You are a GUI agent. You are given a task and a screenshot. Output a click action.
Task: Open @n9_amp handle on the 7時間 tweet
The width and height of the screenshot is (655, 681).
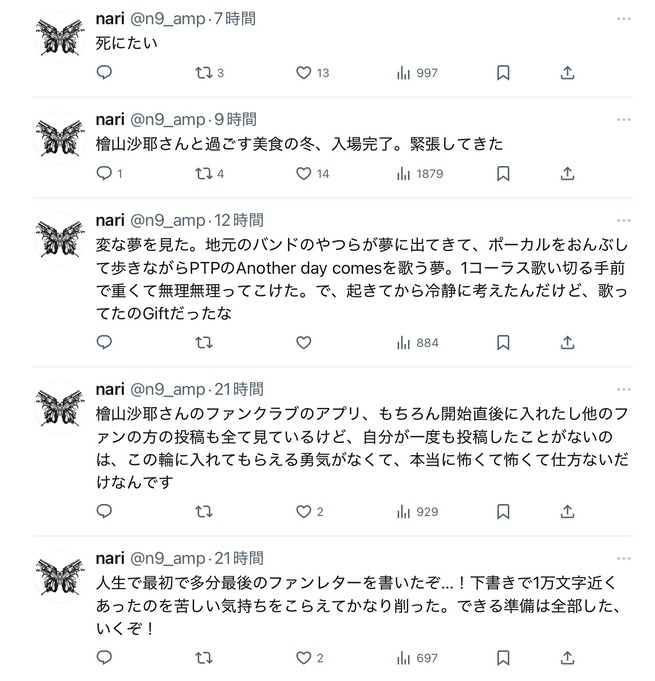click(168, 19)
